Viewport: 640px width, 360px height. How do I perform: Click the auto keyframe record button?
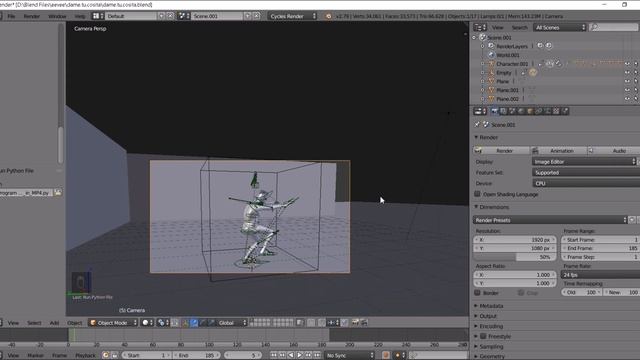pyautogui.click(x=386, y=356)
